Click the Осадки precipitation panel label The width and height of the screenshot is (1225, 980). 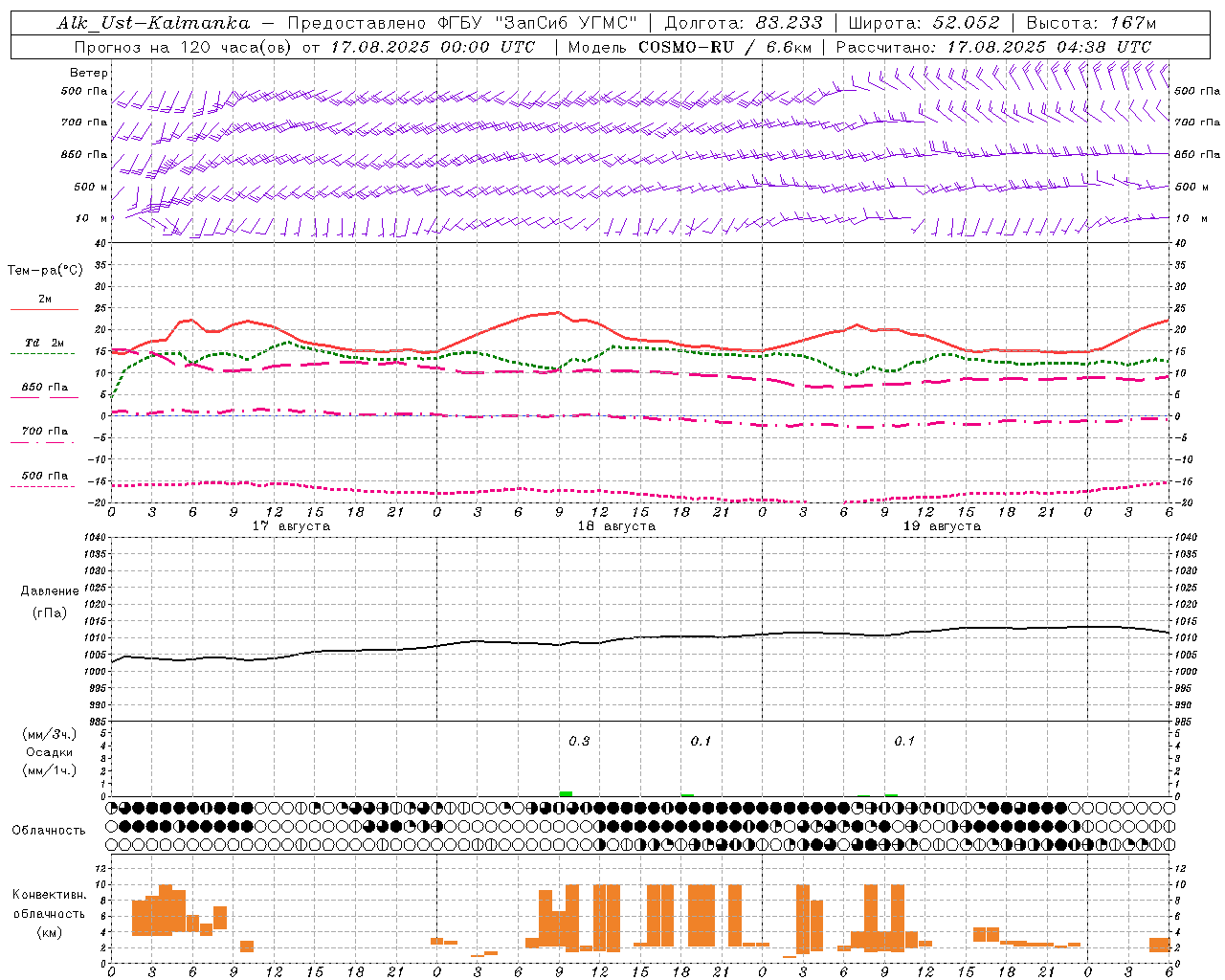tap(50, 752)
